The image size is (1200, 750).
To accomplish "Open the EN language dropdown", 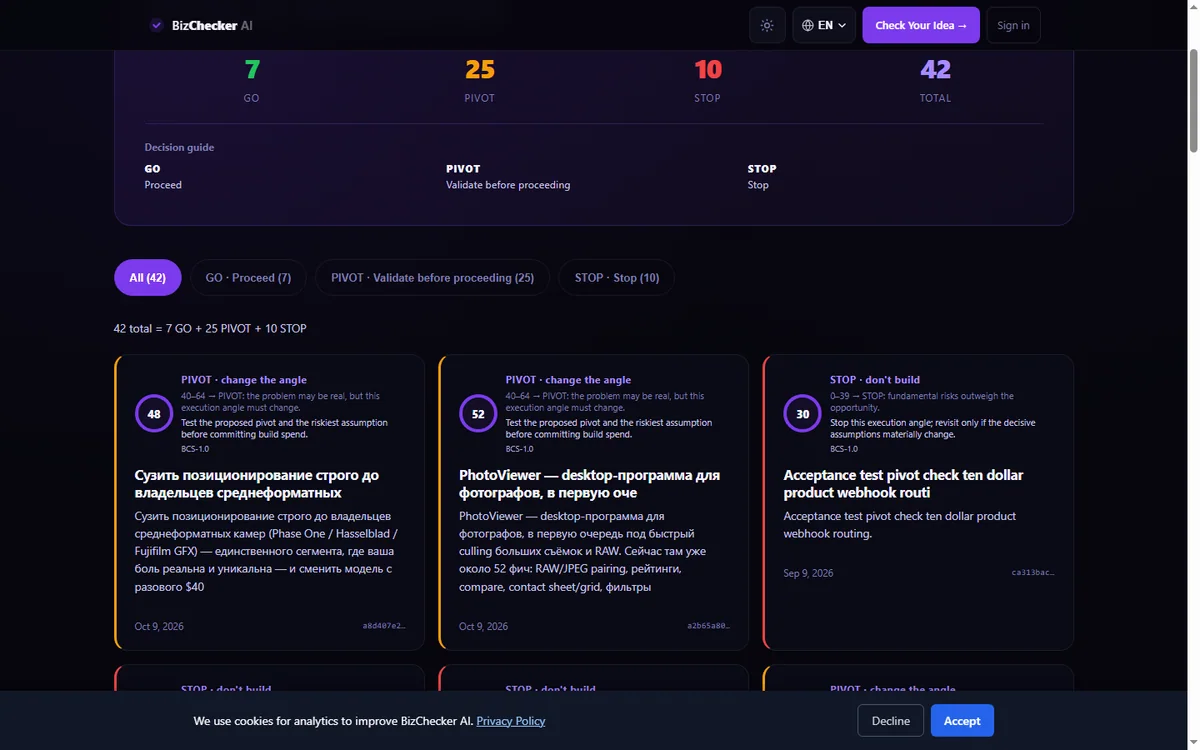I will [824, 25].
